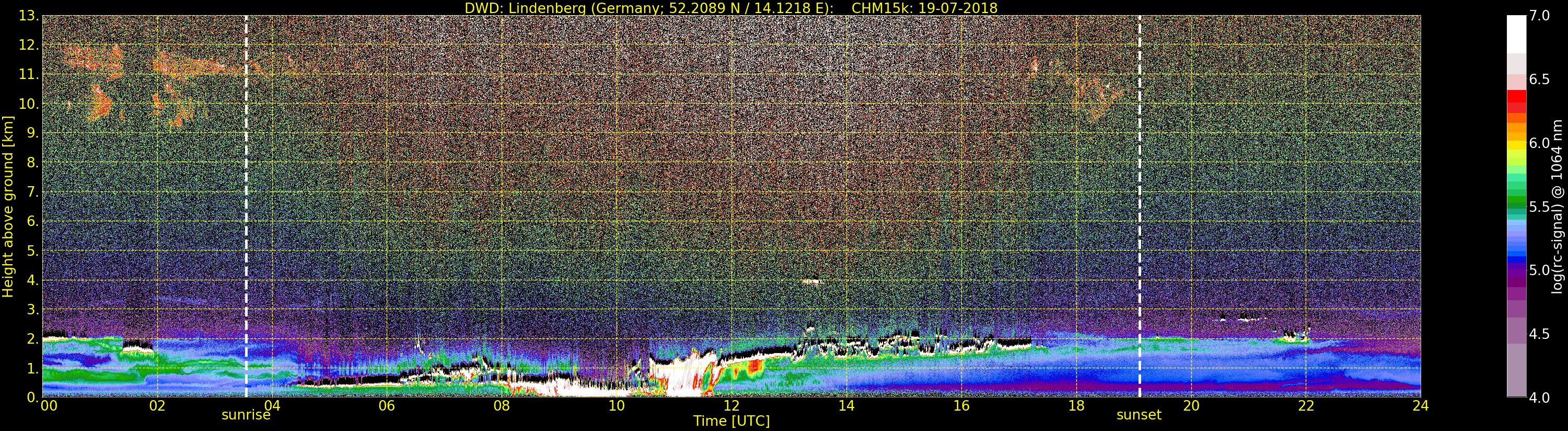Select the '7.' height axis tick label
The height and width of the screenshot is (431, 1568).
click(32, 192)
